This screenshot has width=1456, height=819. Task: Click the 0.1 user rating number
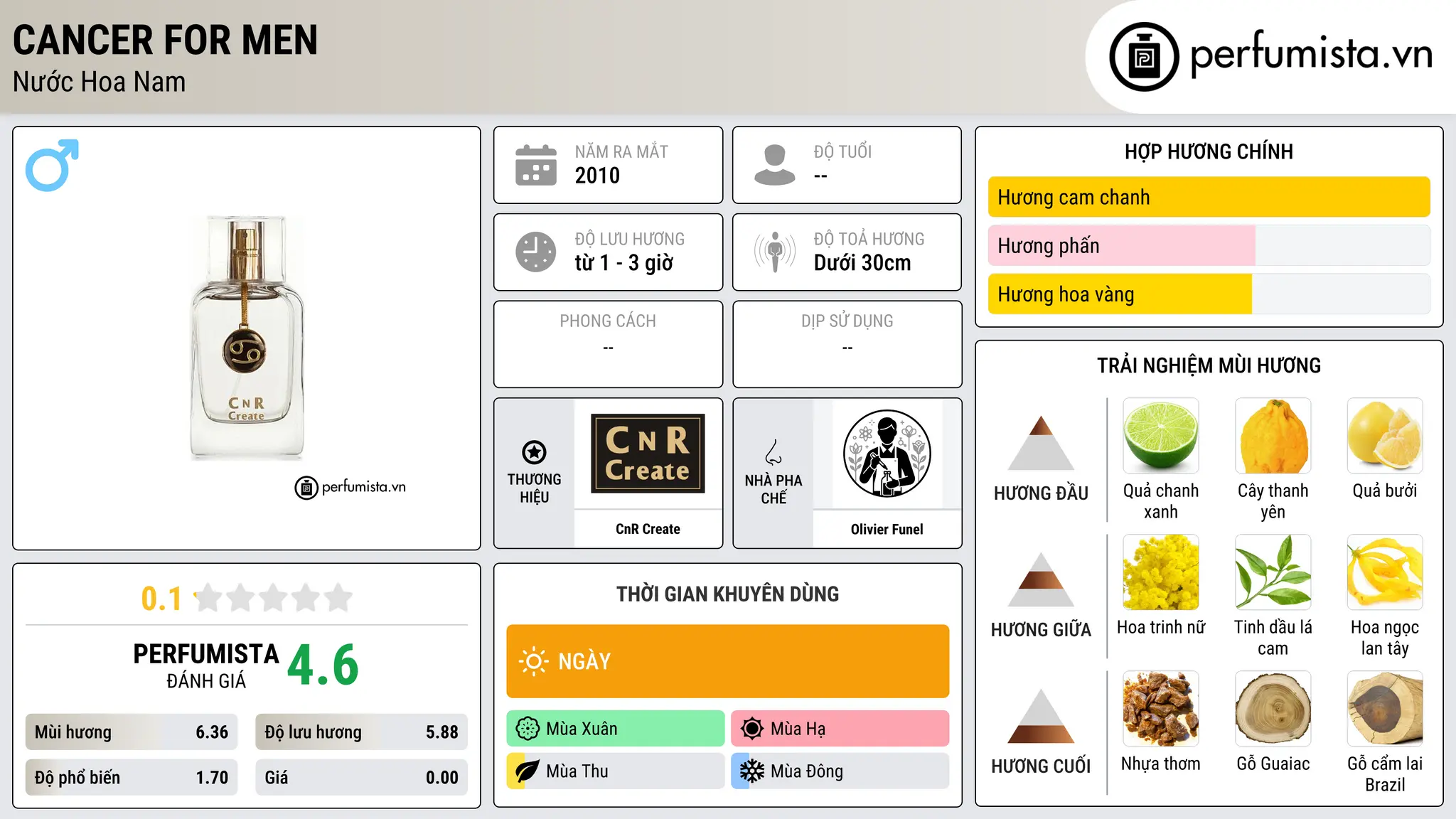tap(161, 599)
